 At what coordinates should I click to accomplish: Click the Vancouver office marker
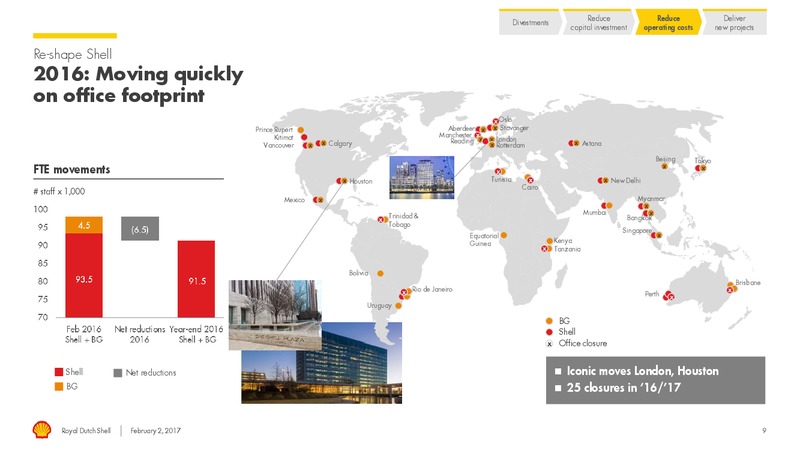[308, 145]
